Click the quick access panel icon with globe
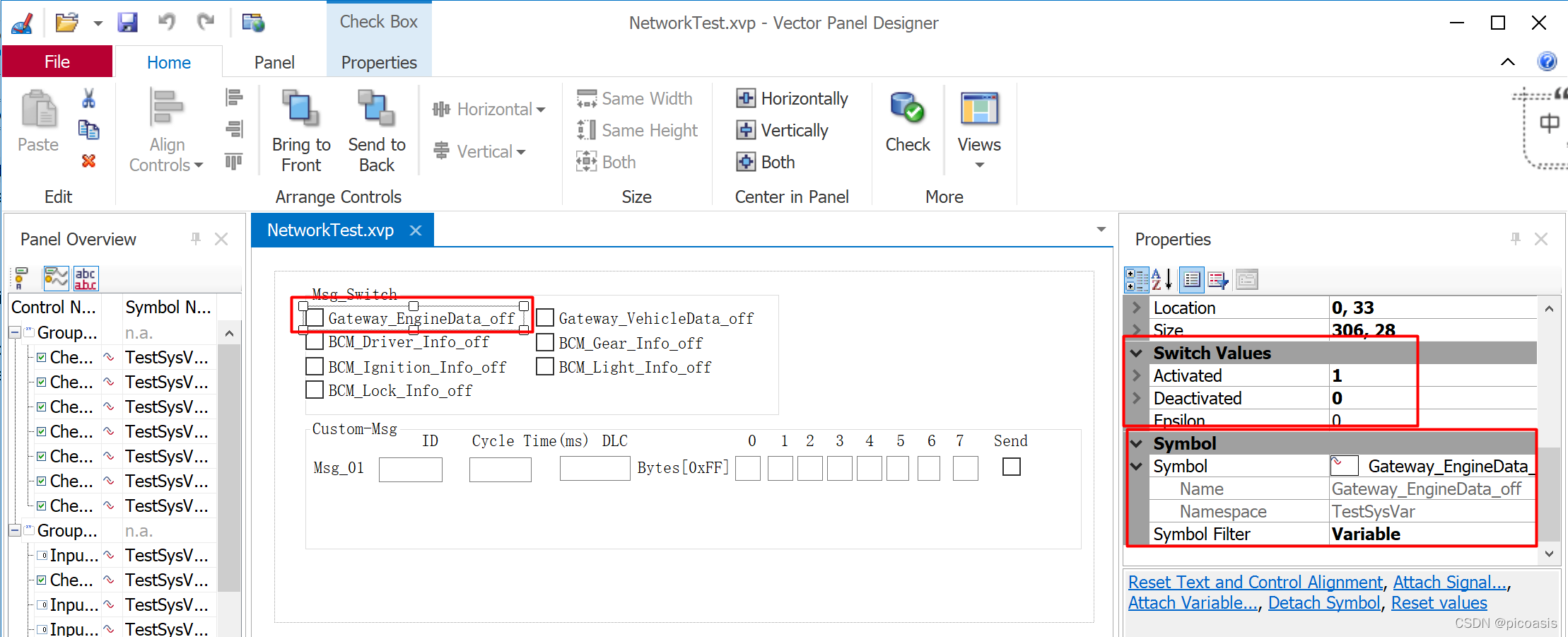 click(x=253, y=23)
